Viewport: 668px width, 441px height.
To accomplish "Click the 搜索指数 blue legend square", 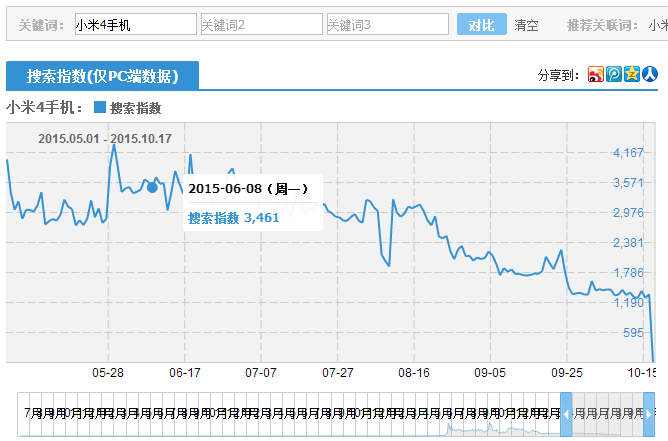I will click(100, 107).
